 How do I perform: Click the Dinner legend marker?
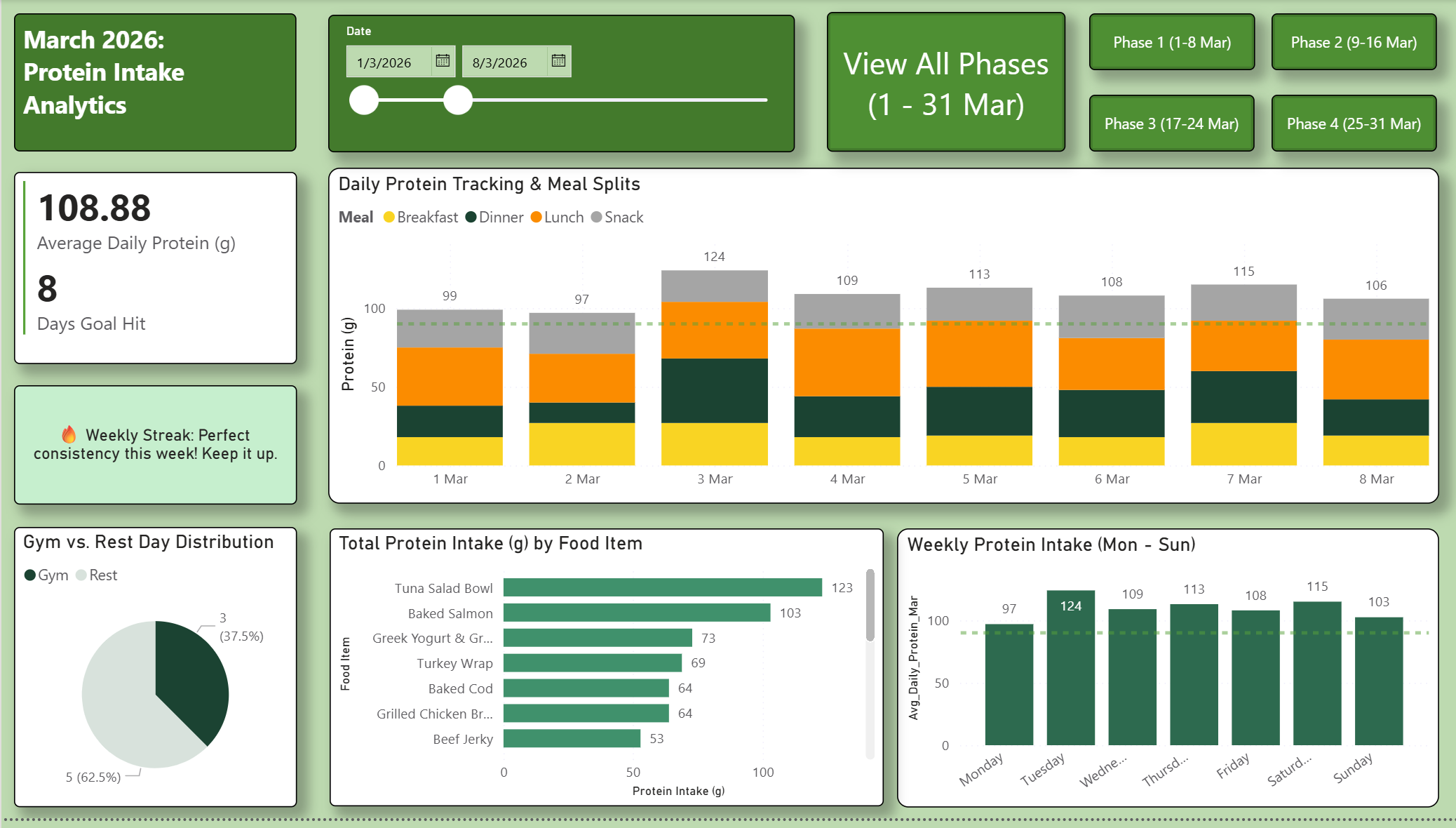pos(471,218)
